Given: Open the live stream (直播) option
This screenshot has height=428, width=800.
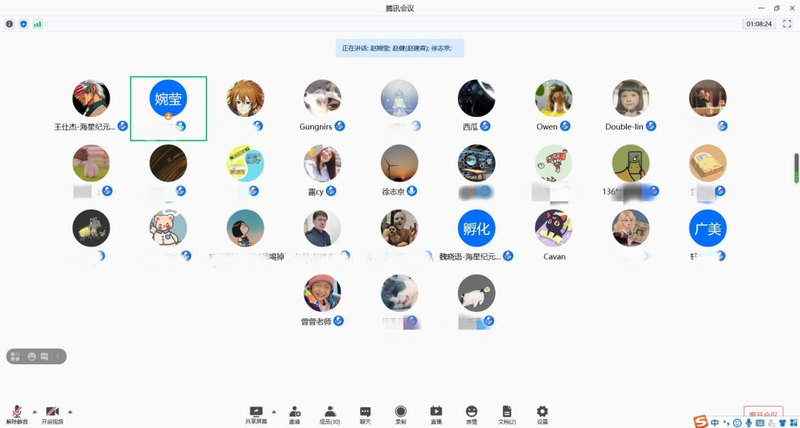Looking at the screenshot, I should tap(436, 413).
